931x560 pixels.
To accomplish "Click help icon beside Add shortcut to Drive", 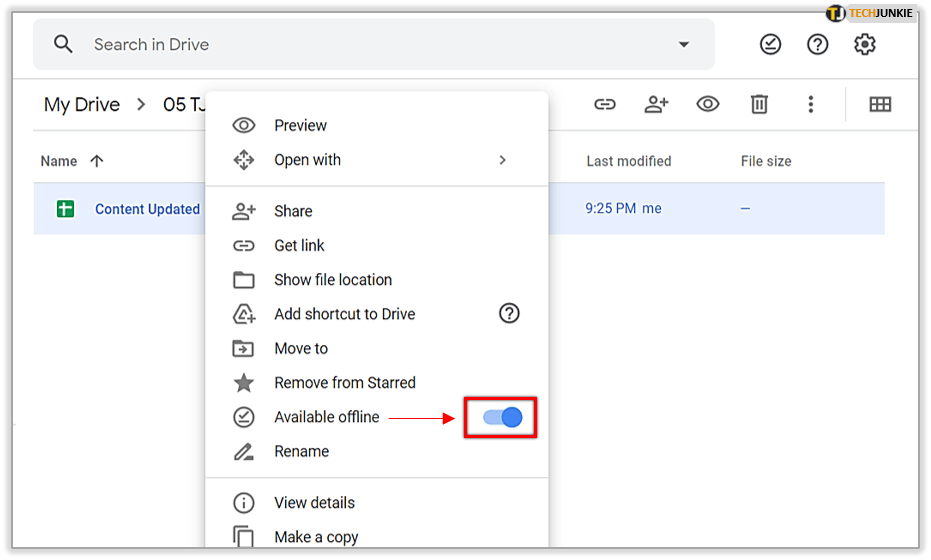I will (509, 314).
